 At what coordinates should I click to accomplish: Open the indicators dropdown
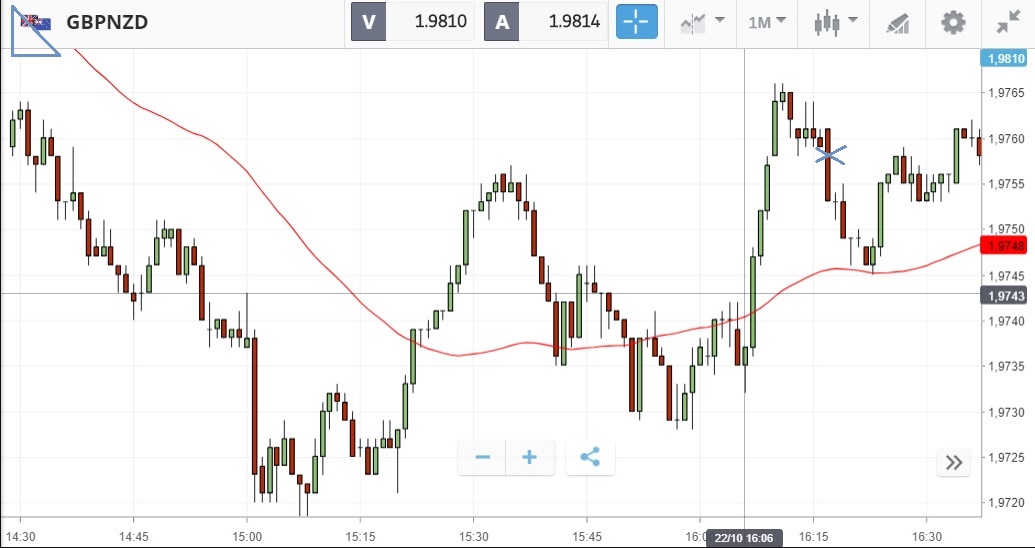point(702,22)
